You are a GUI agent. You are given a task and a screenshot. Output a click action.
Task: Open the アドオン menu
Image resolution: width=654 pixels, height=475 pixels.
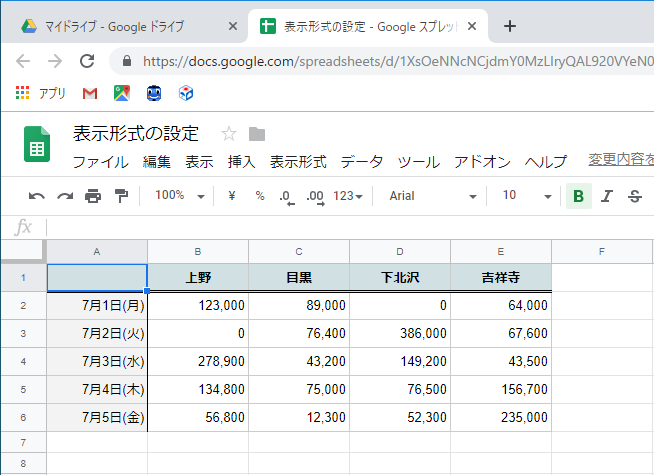tap(482, 162)
